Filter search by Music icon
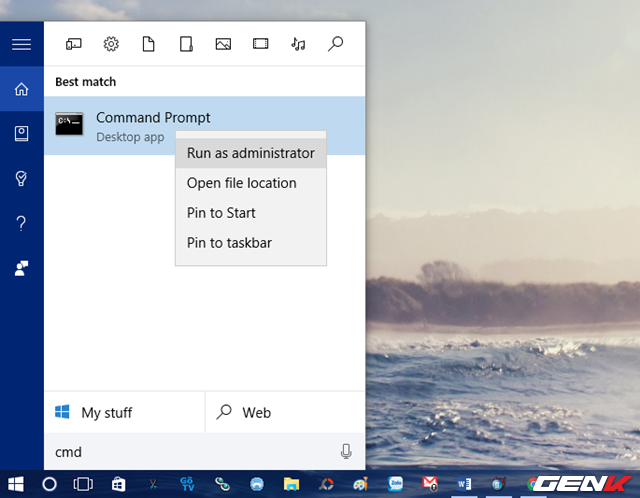This screenshot has height=498, width=640. (x=298, y=44)
